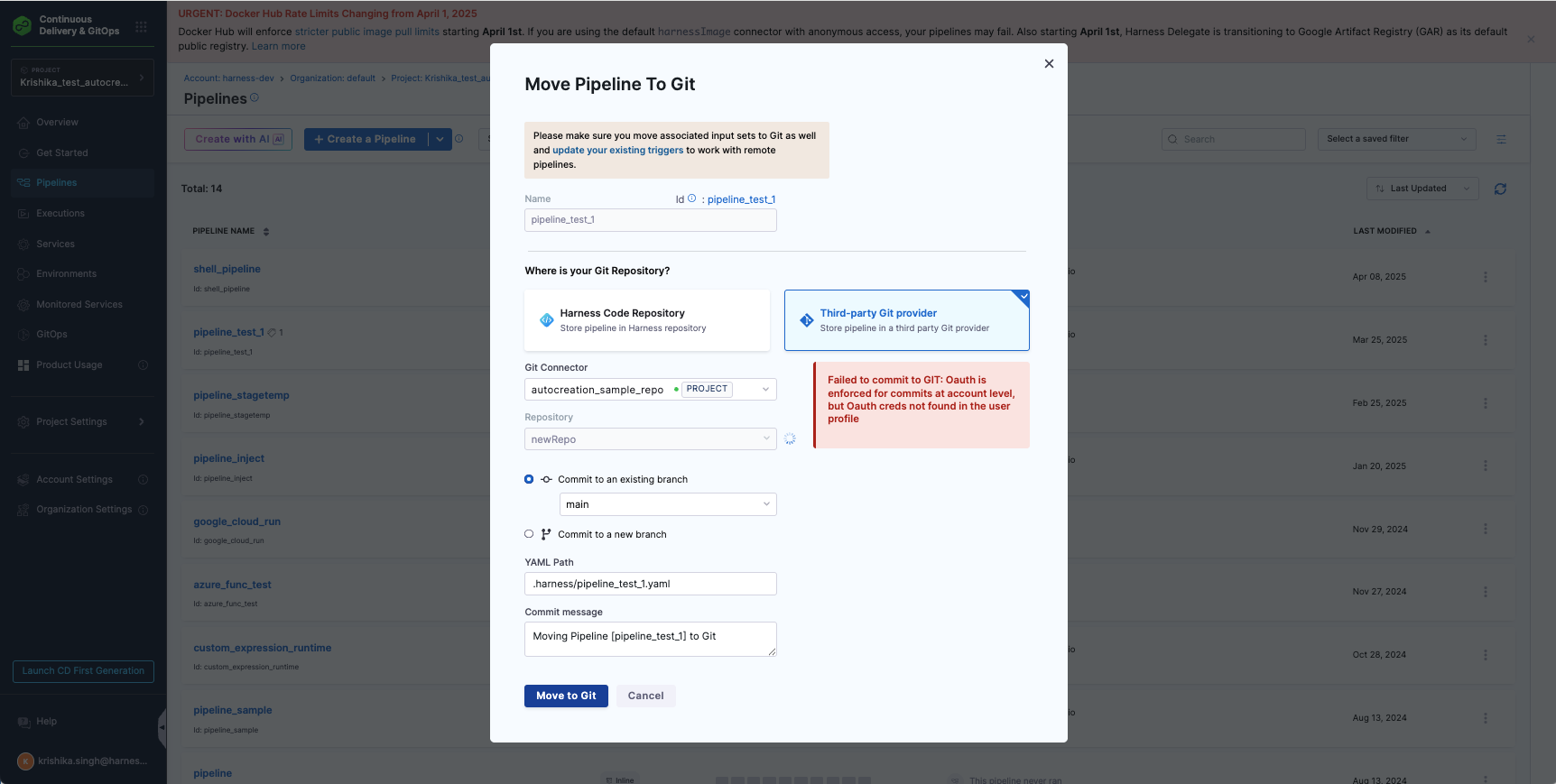Viewport: 1556px width, 784px height.
Task: Expand the main branch dropdown
Action: [x=667, y=504]
